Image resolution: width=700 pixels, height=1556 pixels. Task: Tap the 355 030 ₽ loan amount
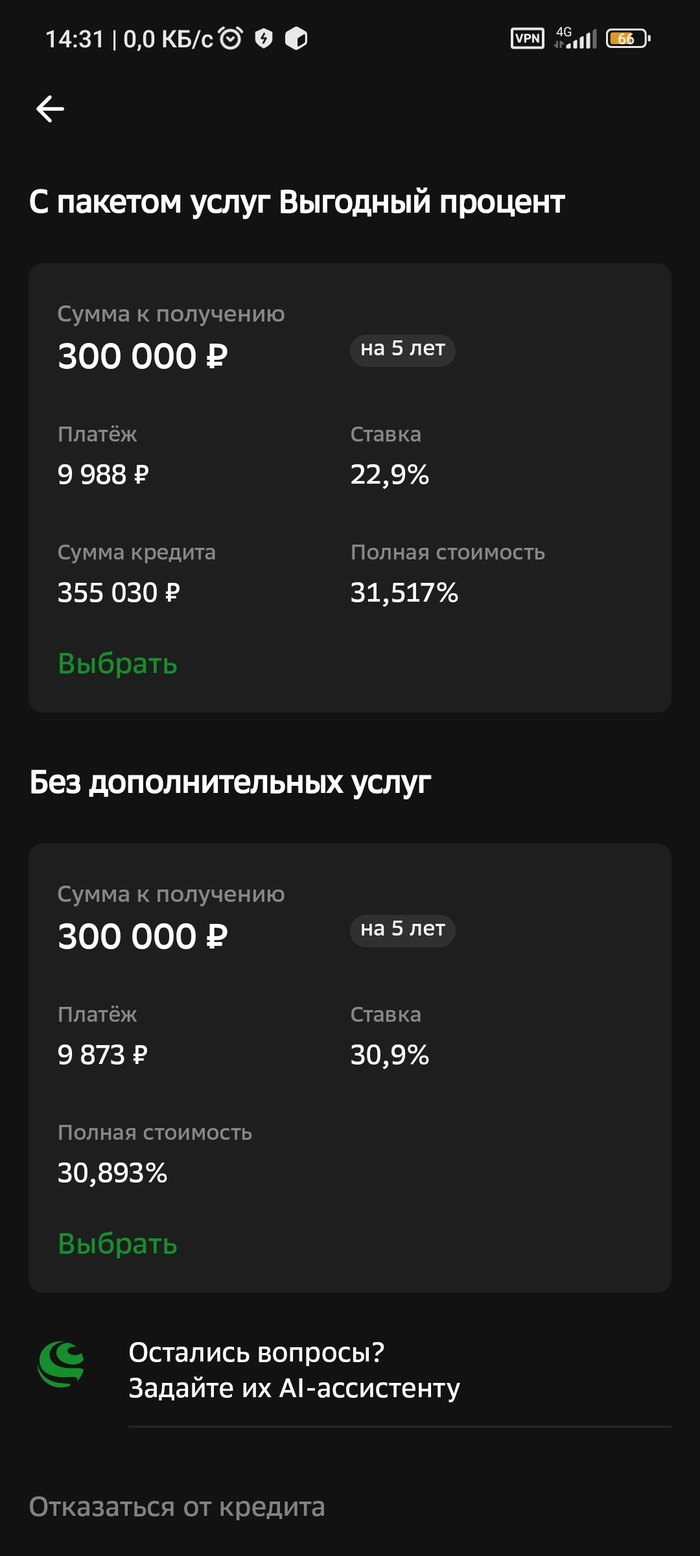[x=119, y=593]
